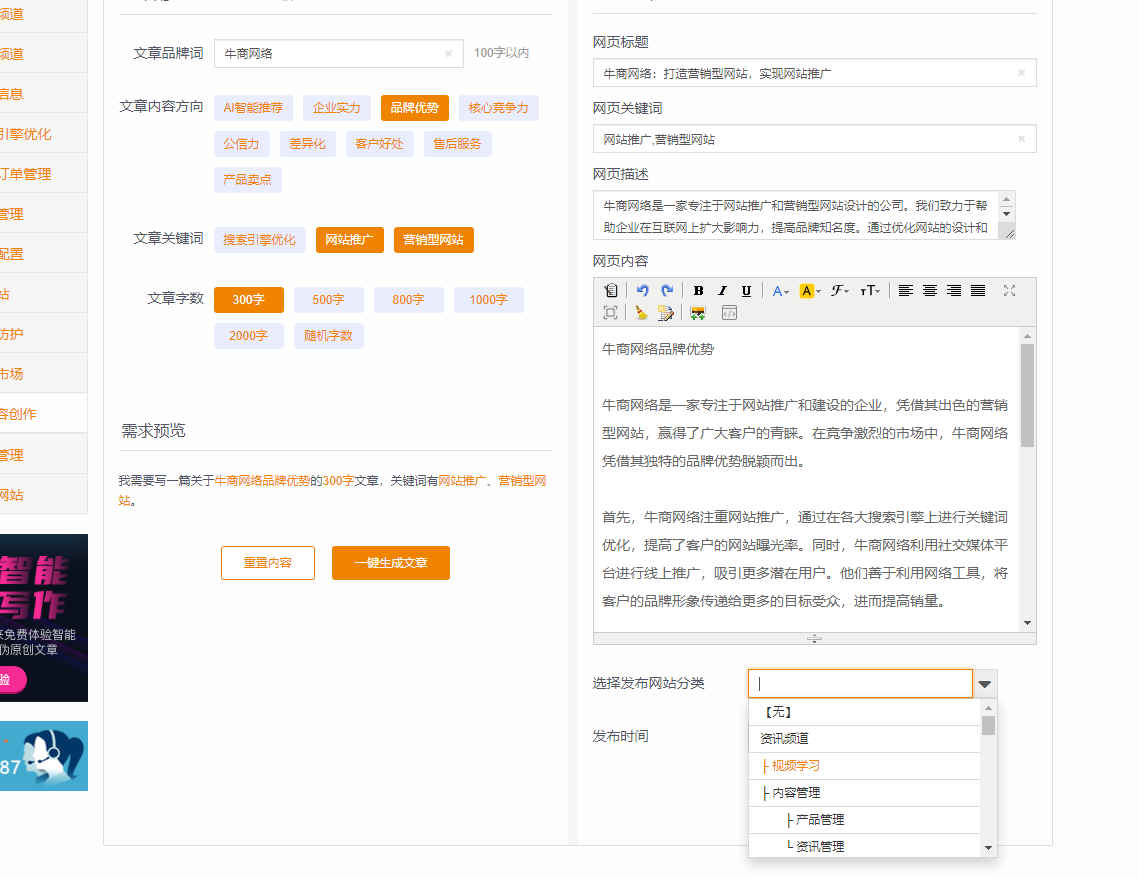The width and height of the screenshot is (1139, 879).
Task: Clear the 网页标题 input field
Action: click(1021, 73)
